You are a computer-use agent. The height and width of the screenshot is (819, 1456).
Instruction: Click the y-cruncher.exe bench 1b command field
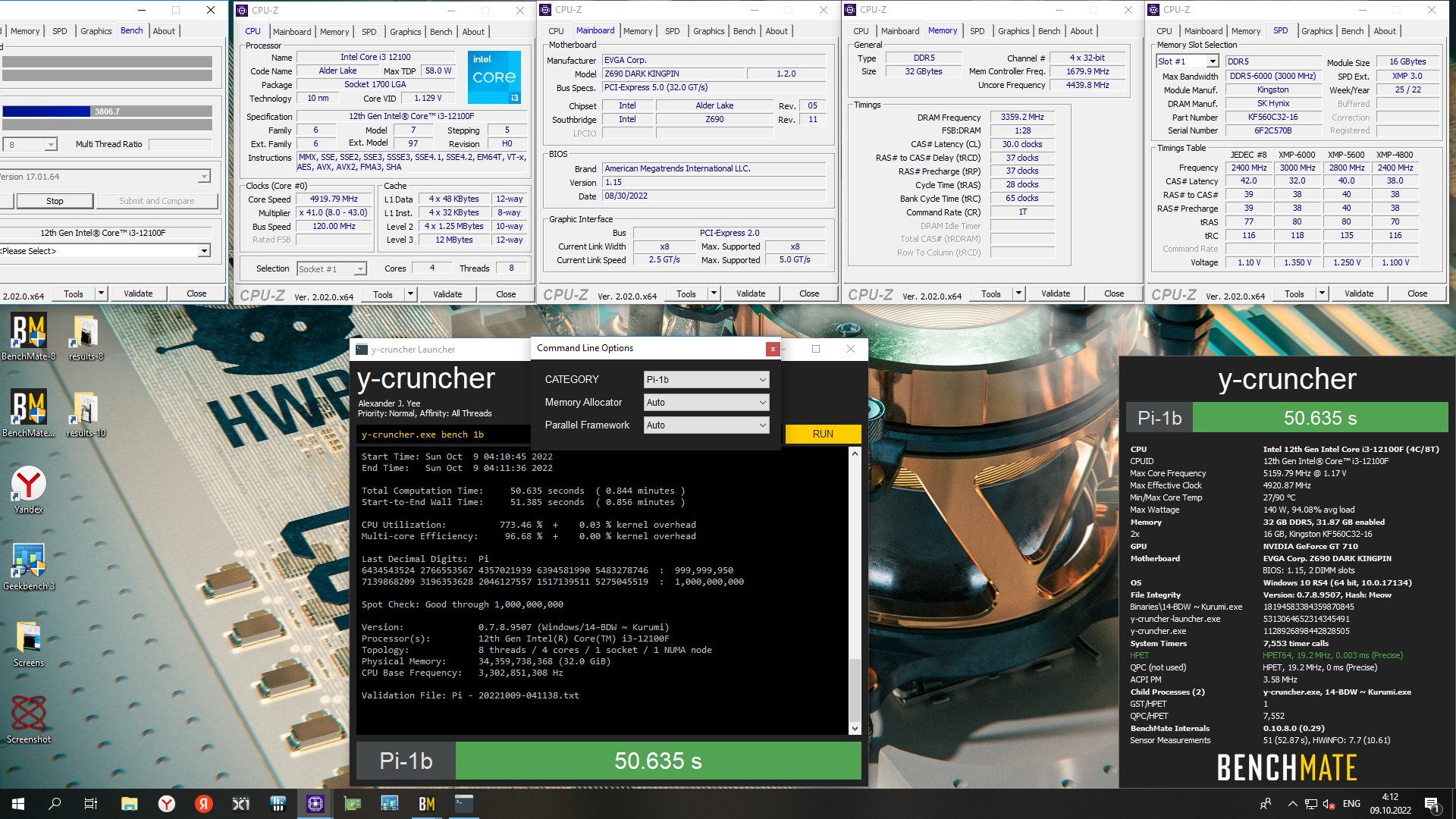pos(444,435)
